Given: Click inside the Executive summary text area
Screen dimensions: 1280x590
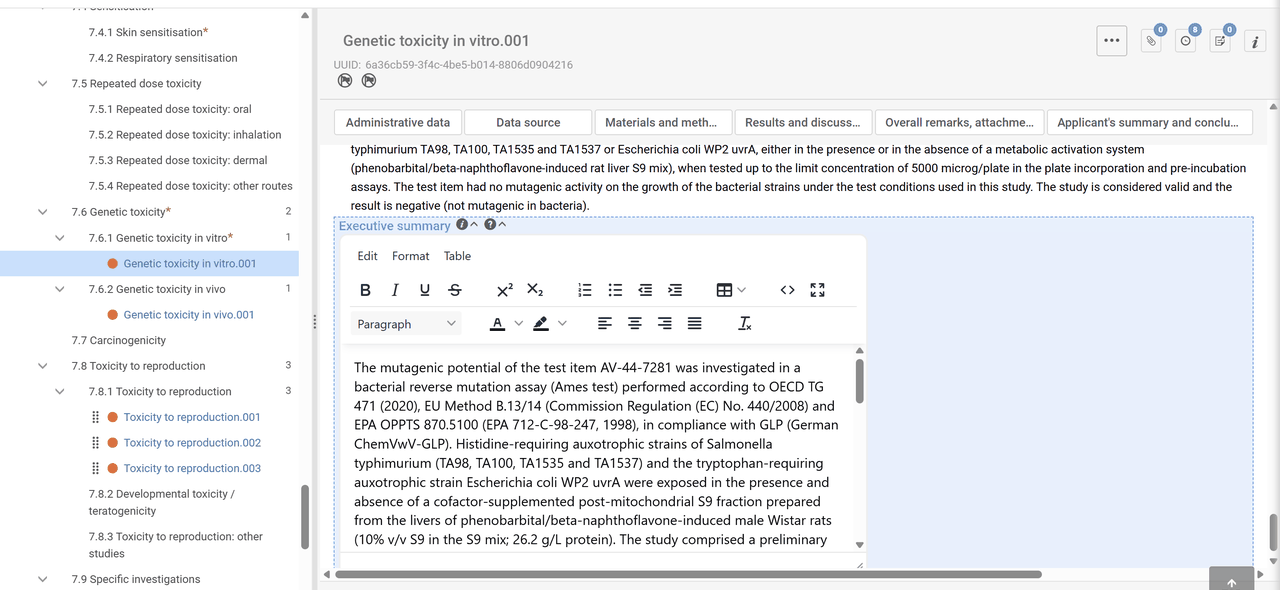Looking at the screenshot, I should (x=596, y=450).
